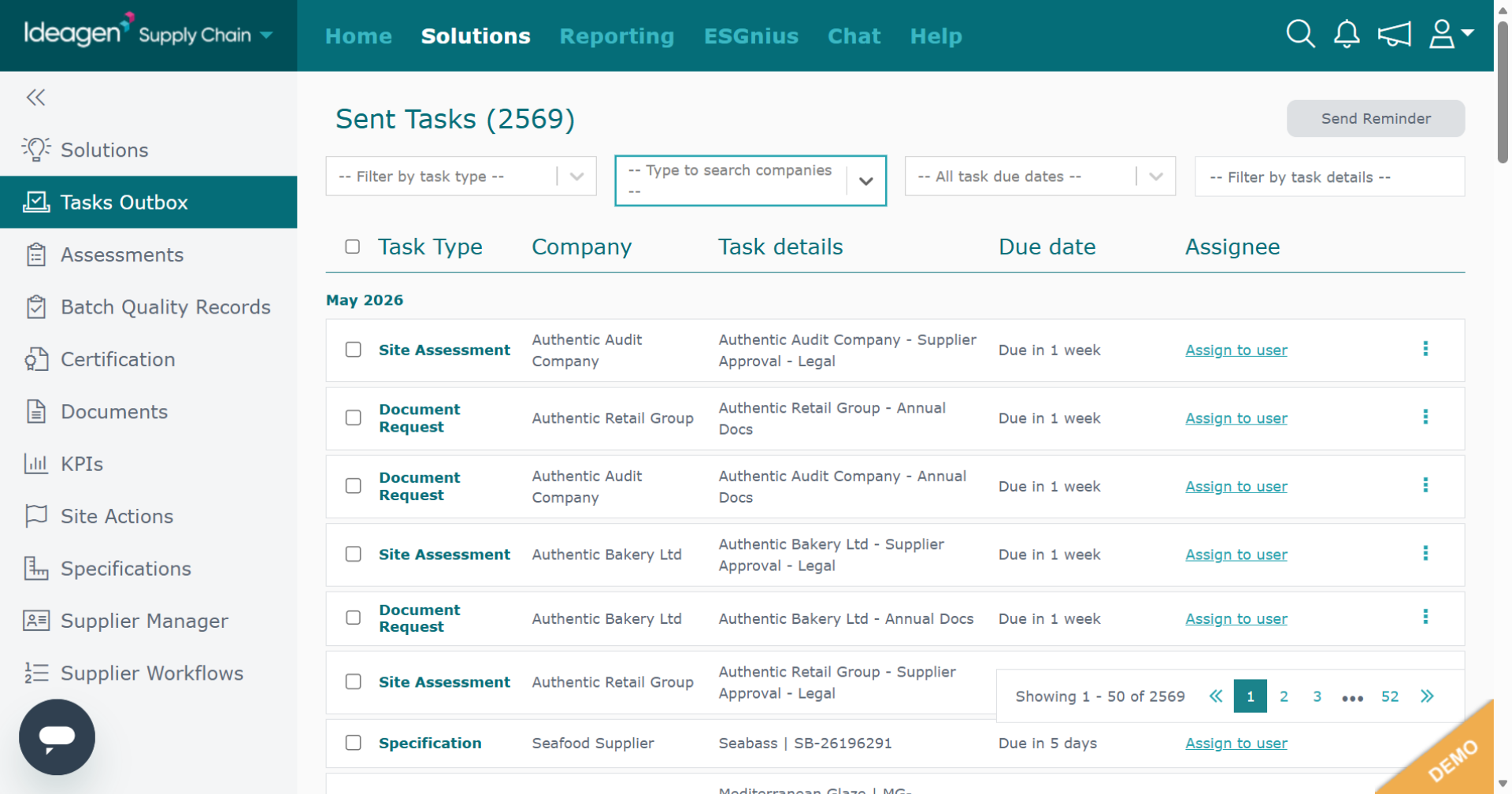Open the Reporting menu

617,36
